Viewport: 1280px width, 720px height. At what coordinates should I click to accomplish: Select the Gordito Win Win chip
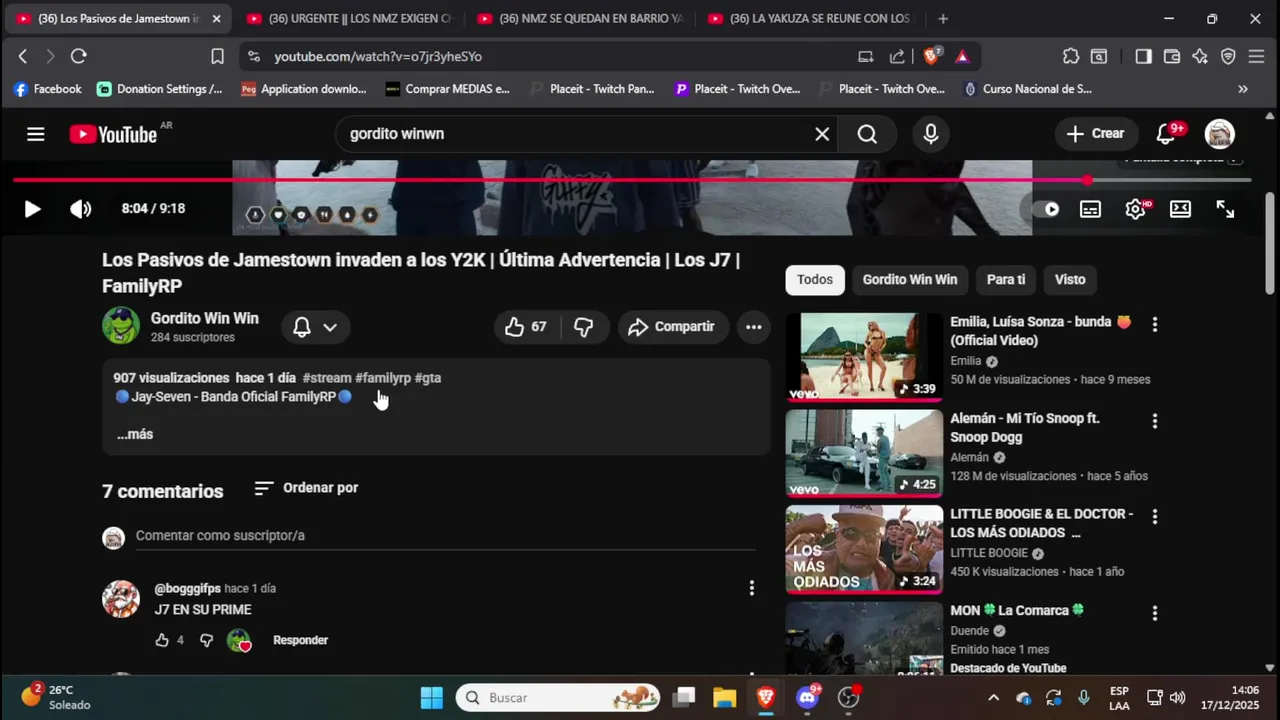pyautogui.click(x=910, y=280)
